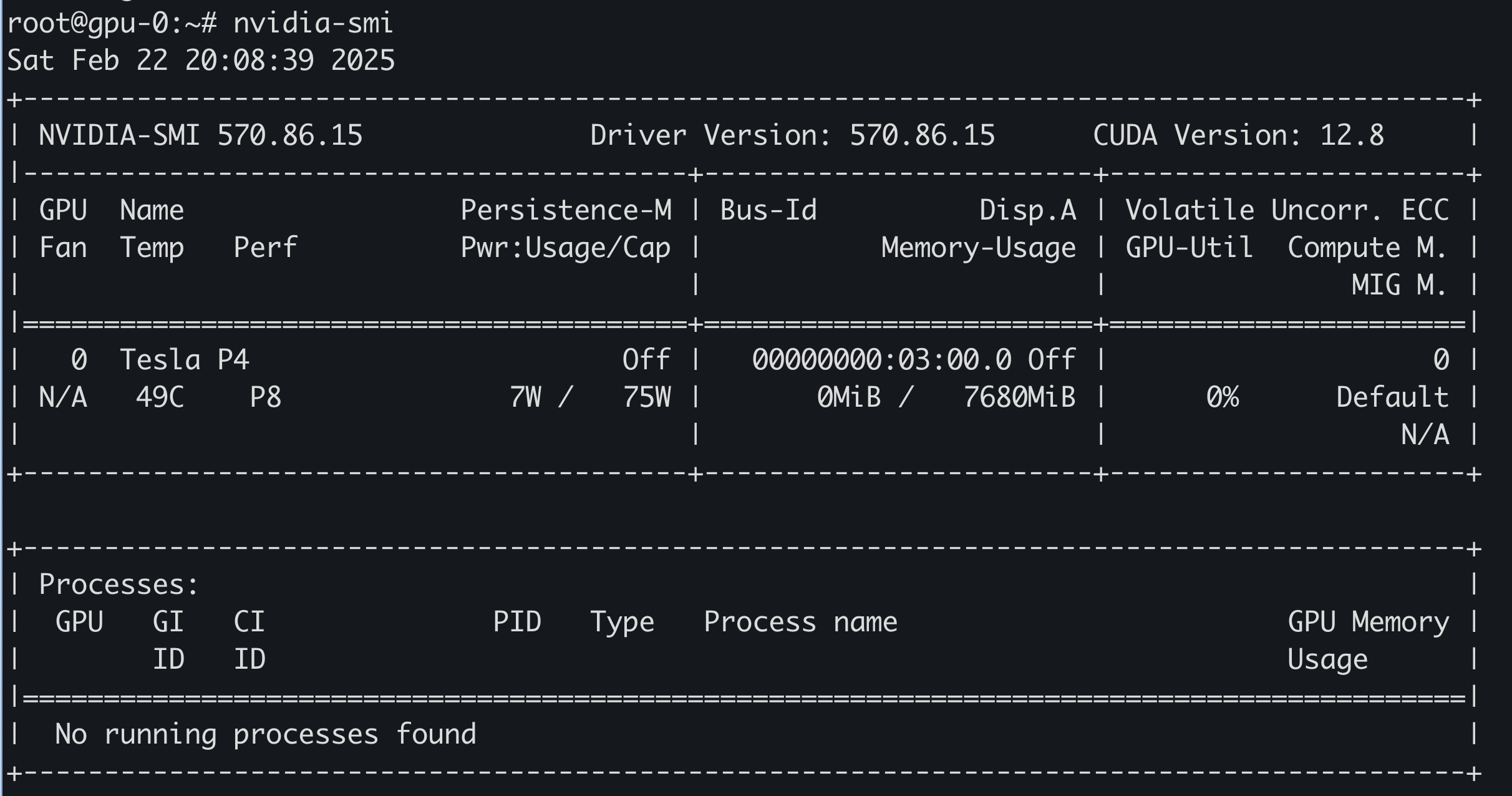Click the 'Type' column header
This screenshot has height=796, width=1512.
622,623
